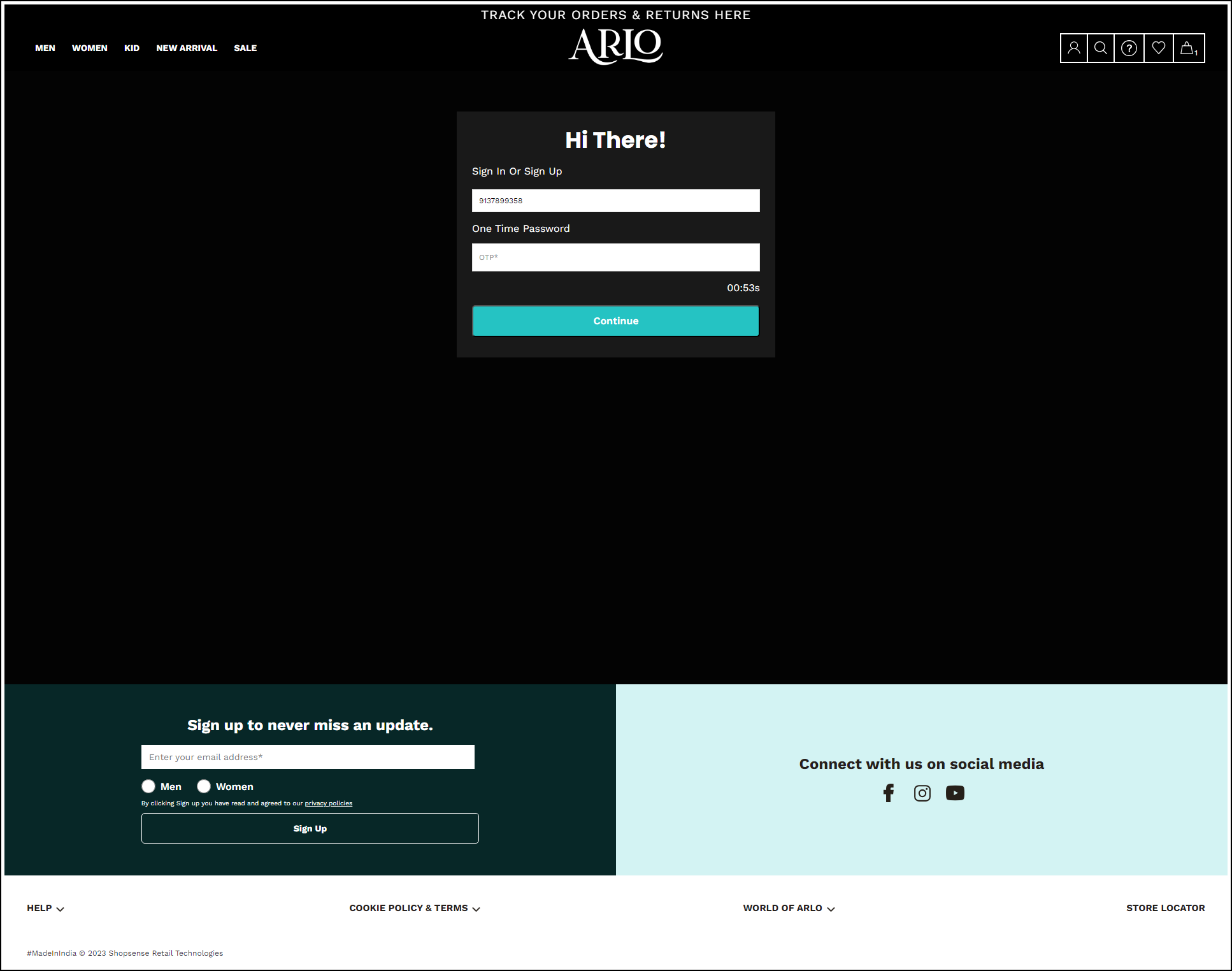
Task: Click the 'Hi There!' heading
Action: pyautogui.click(x=615, y=140)
